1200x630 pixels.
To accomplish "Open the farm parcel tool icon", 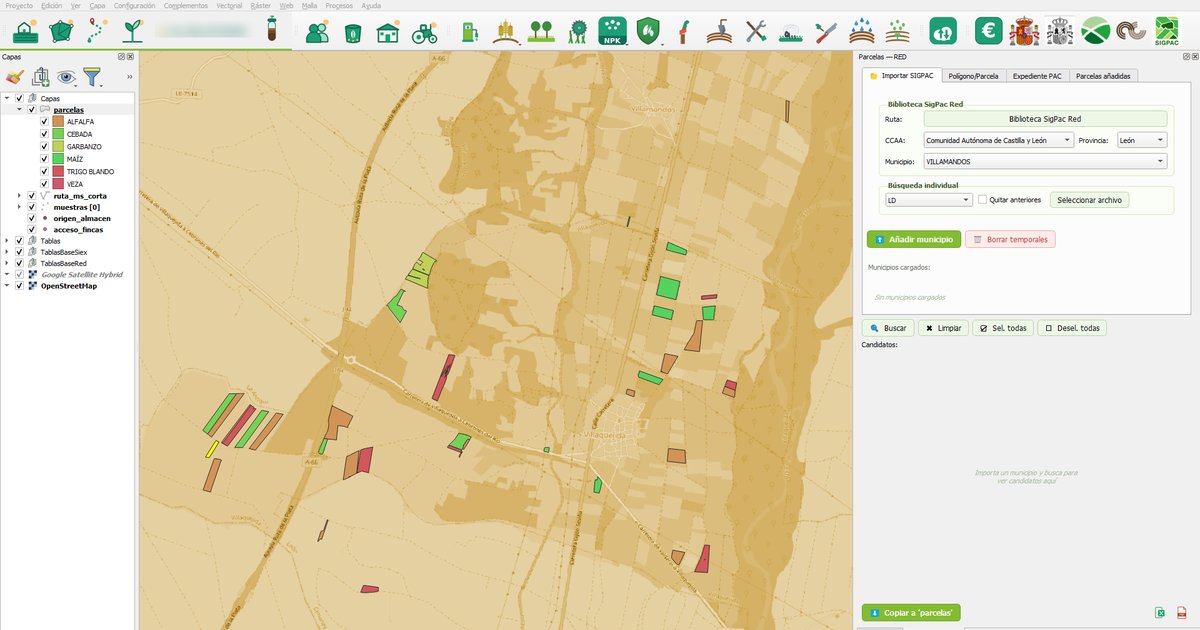I will pos(62,31).
